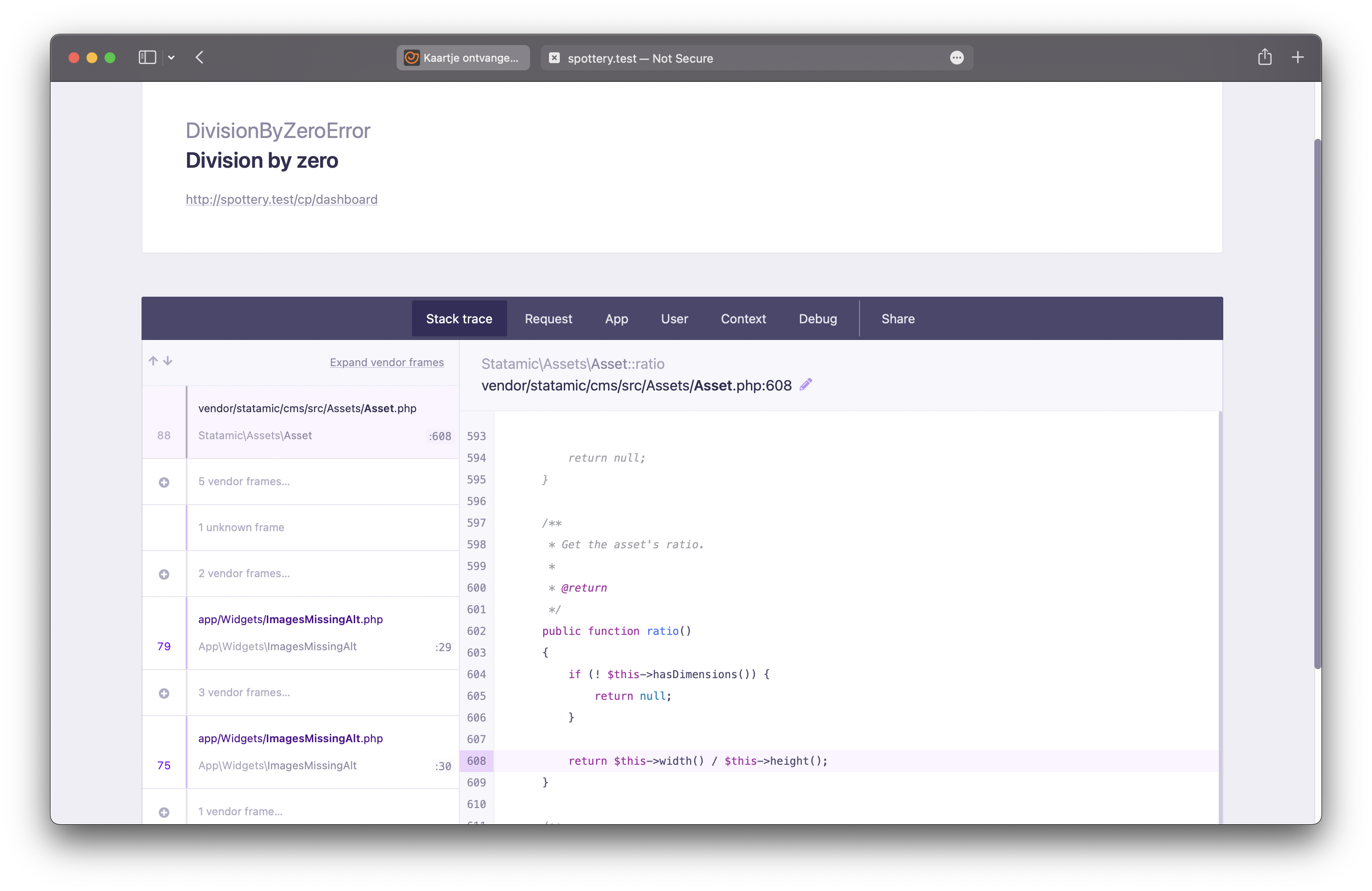The height and width of the screenshot is (891, 1372).
Task: Close the spottery.test tab
Action: coord(554,57)
